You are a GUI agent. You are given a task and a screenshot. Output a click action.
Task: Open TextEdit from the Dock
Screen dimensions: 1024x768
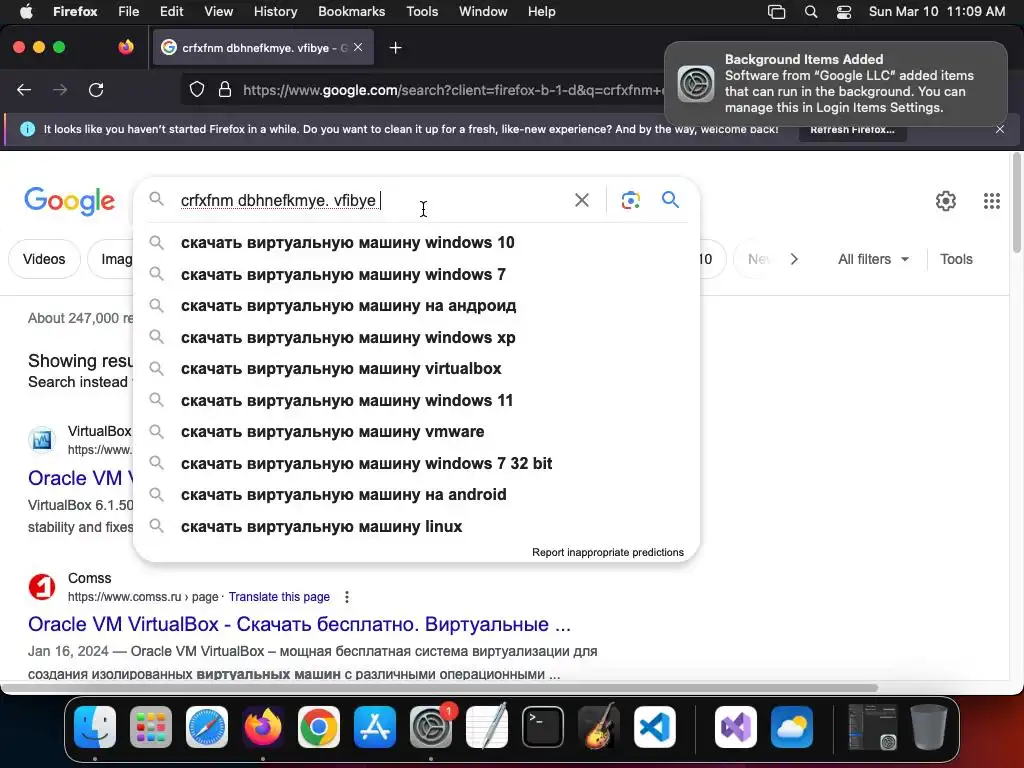point(487,727)
